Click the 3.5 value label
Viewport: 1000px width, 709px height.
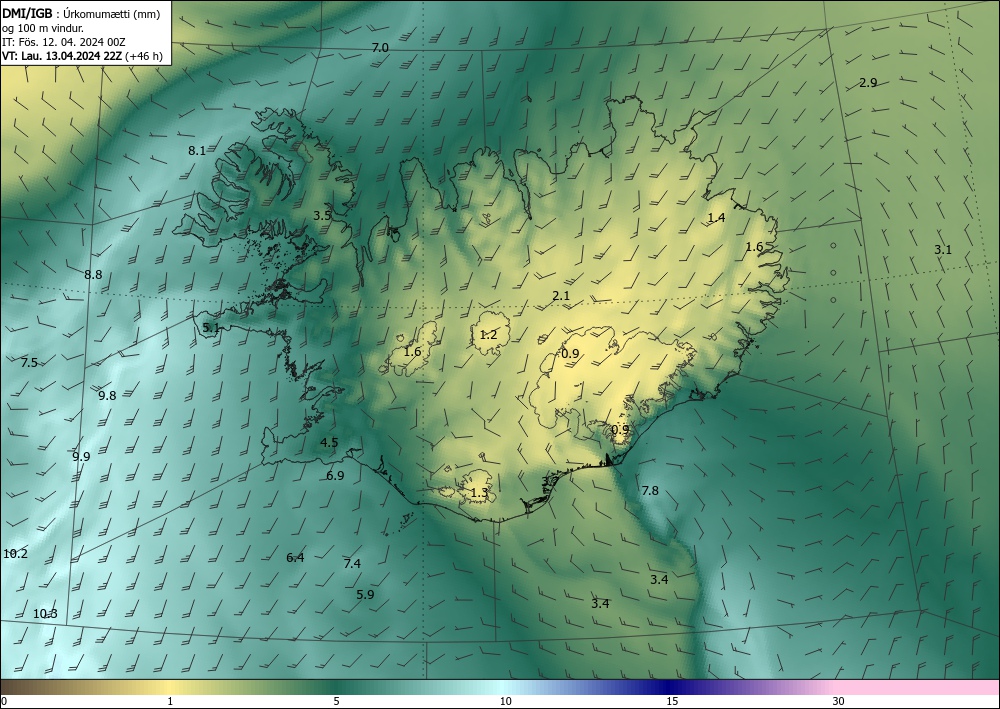coord(322,216)
